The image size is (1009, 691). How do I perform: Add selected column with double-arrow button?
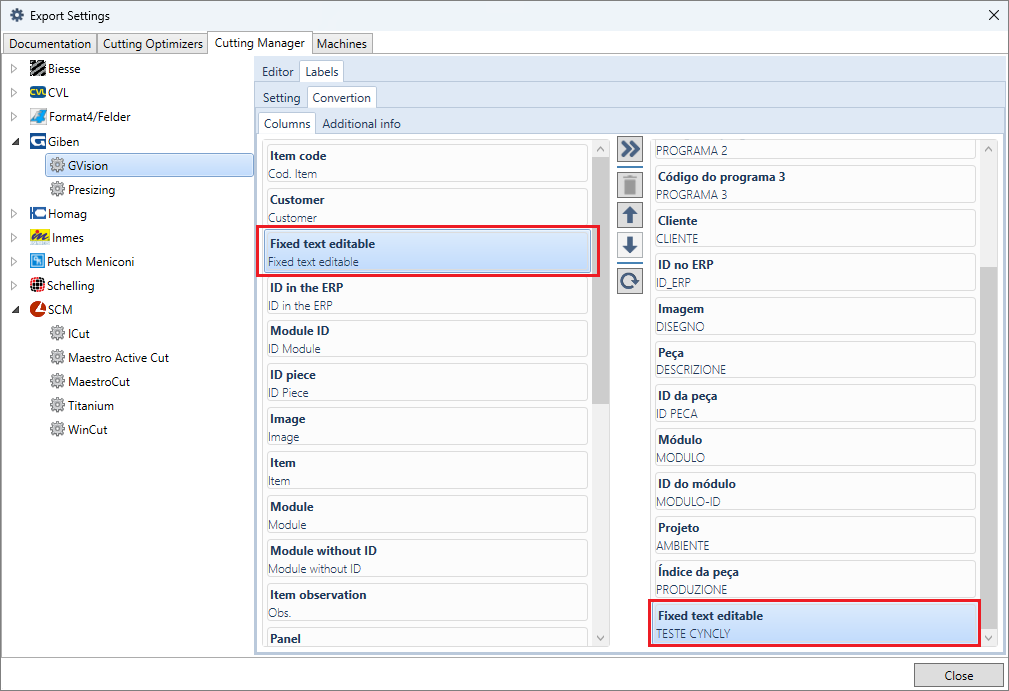pos(630,149)
